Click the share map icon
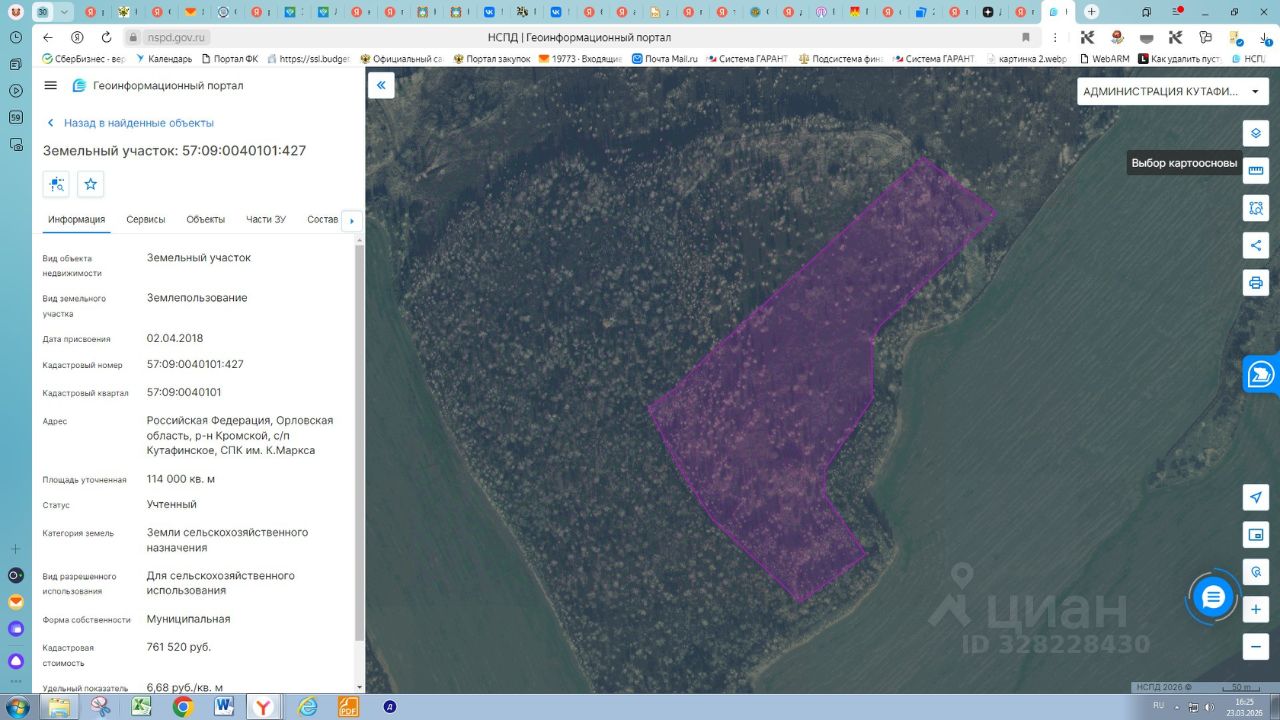Screen dimensions: 1280x720 [1256, 245]
